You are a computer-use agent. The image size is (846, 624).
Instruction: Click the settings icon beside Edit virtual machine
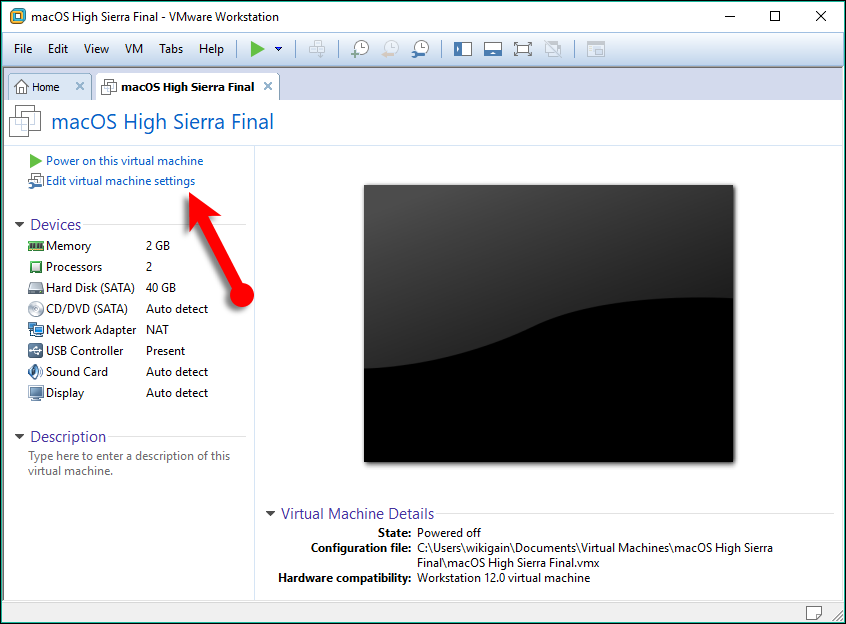tap(36, 181)
